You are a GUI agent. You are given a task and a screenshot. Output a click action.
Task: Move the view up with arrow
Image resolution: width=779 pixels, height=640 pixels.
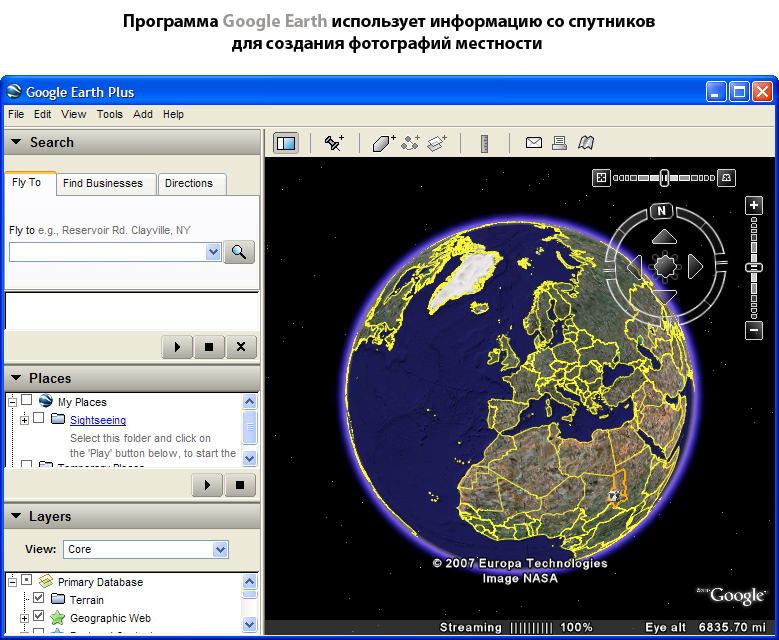coord(664,237)
